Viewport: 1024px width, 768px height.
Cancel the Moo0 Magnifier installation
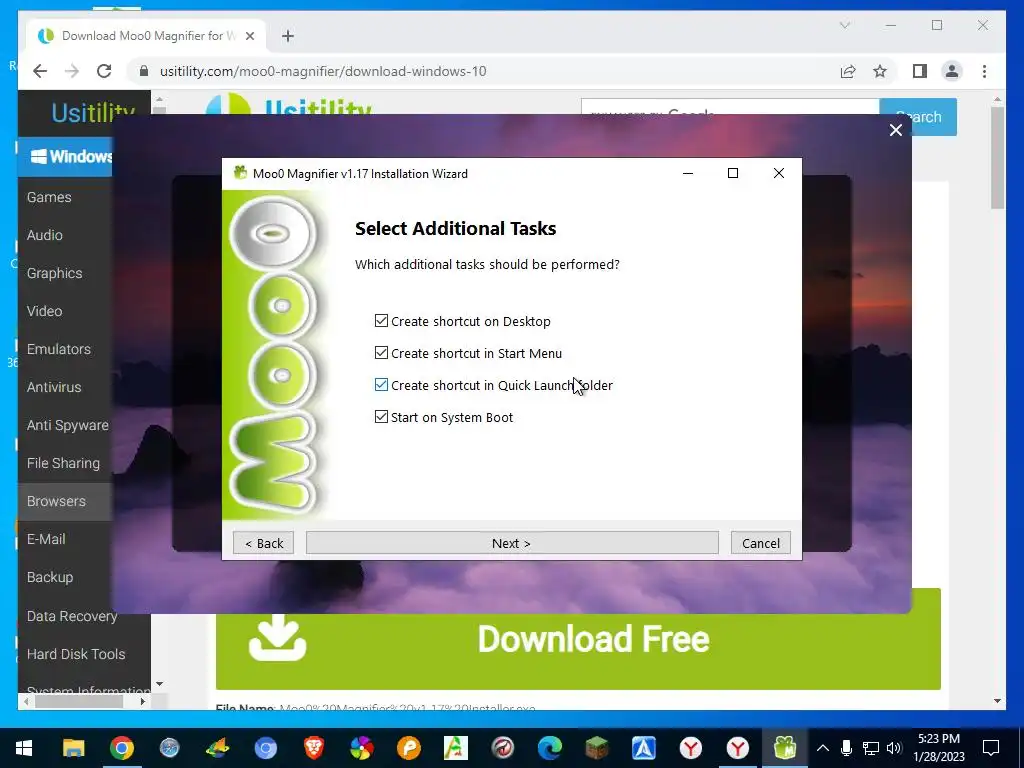coord(761,543)
